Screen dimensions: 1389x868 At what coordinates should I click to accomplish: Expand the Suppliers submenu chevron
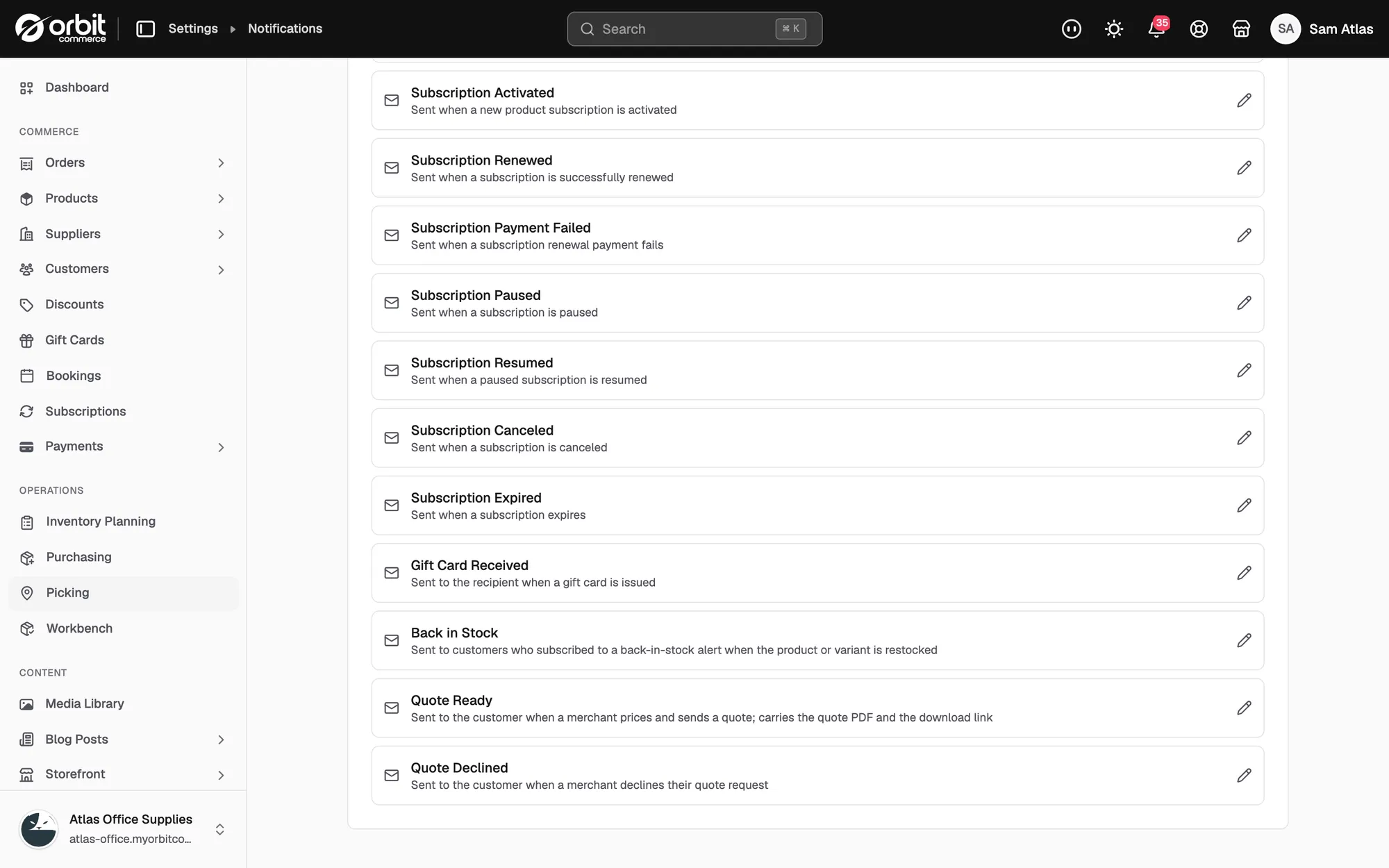click(x=221, y=235)
